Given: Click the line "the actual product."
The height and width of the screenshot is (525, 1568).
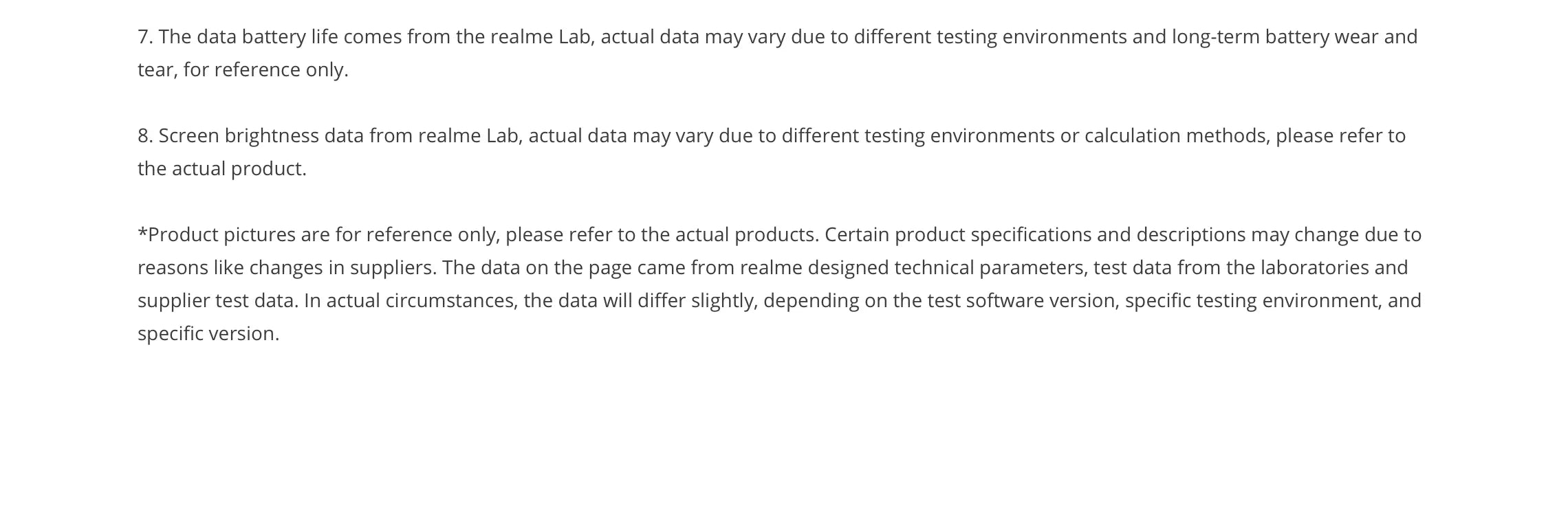Looking at the screenshot, I should (222, 169).
